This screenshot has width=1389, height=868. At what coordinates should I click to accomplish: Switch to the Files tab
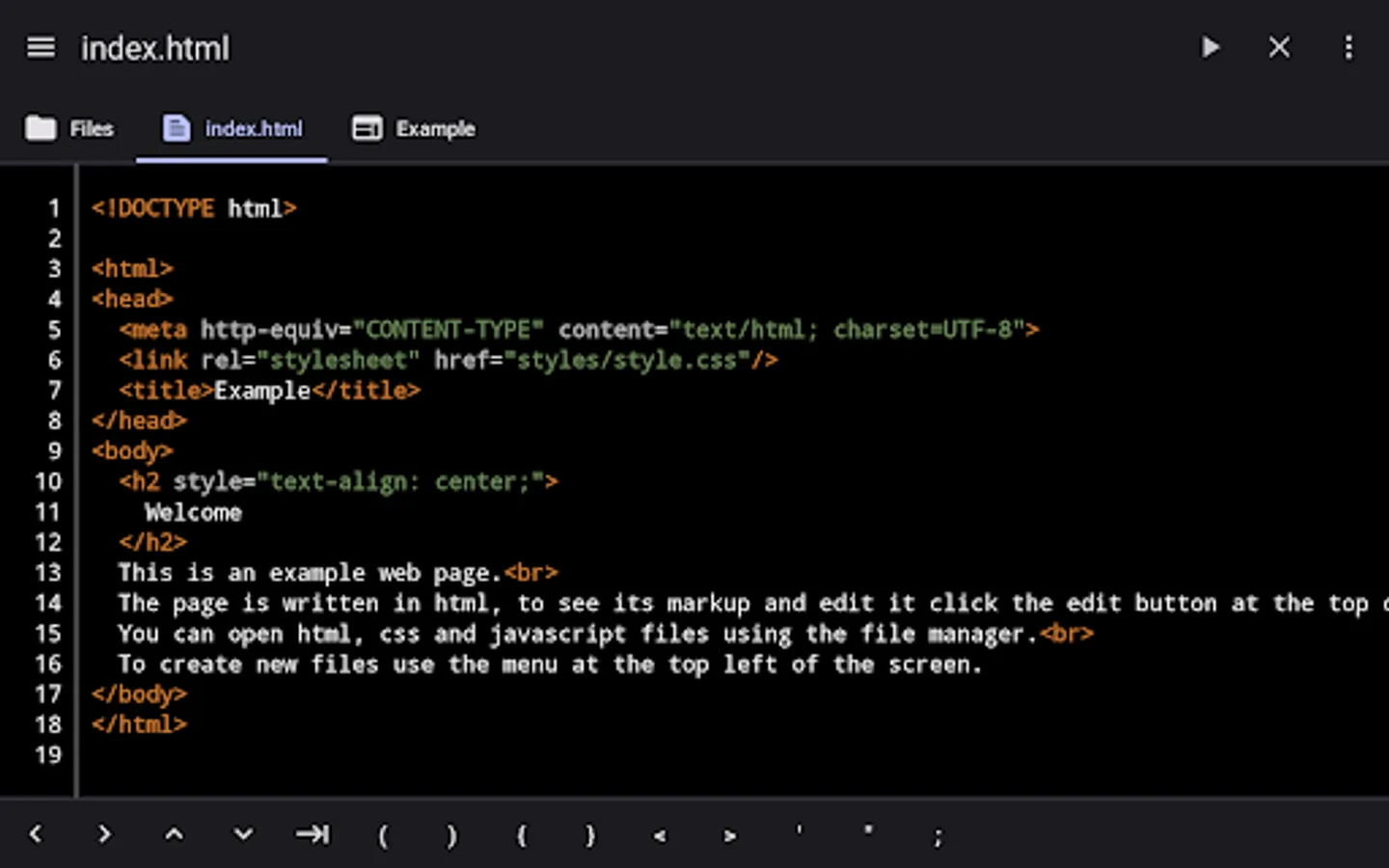tap(68, 128)
